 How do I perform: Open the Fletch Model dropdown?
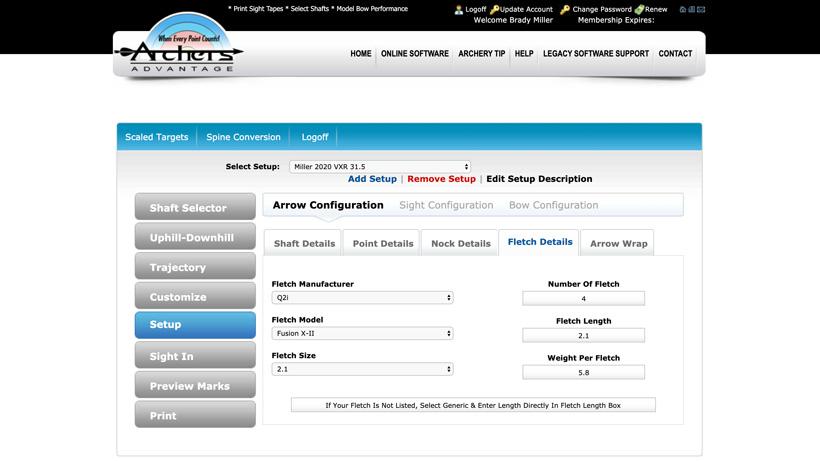pyautogui.click(x=362, y=333)
